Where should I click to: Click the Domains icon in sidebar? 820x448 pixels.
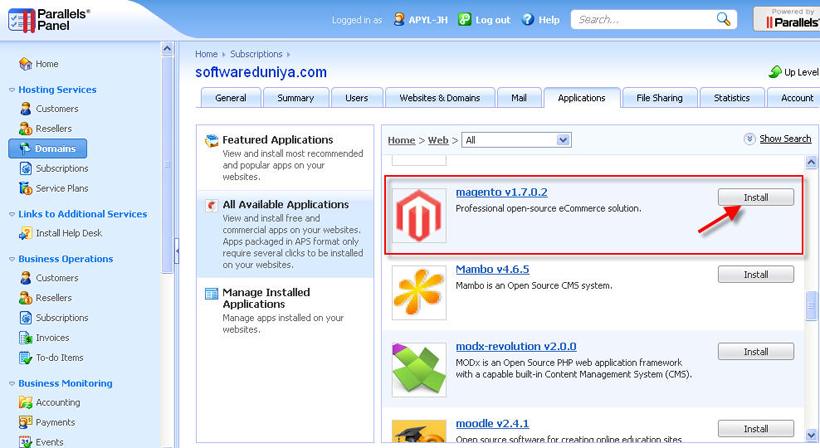25,148
